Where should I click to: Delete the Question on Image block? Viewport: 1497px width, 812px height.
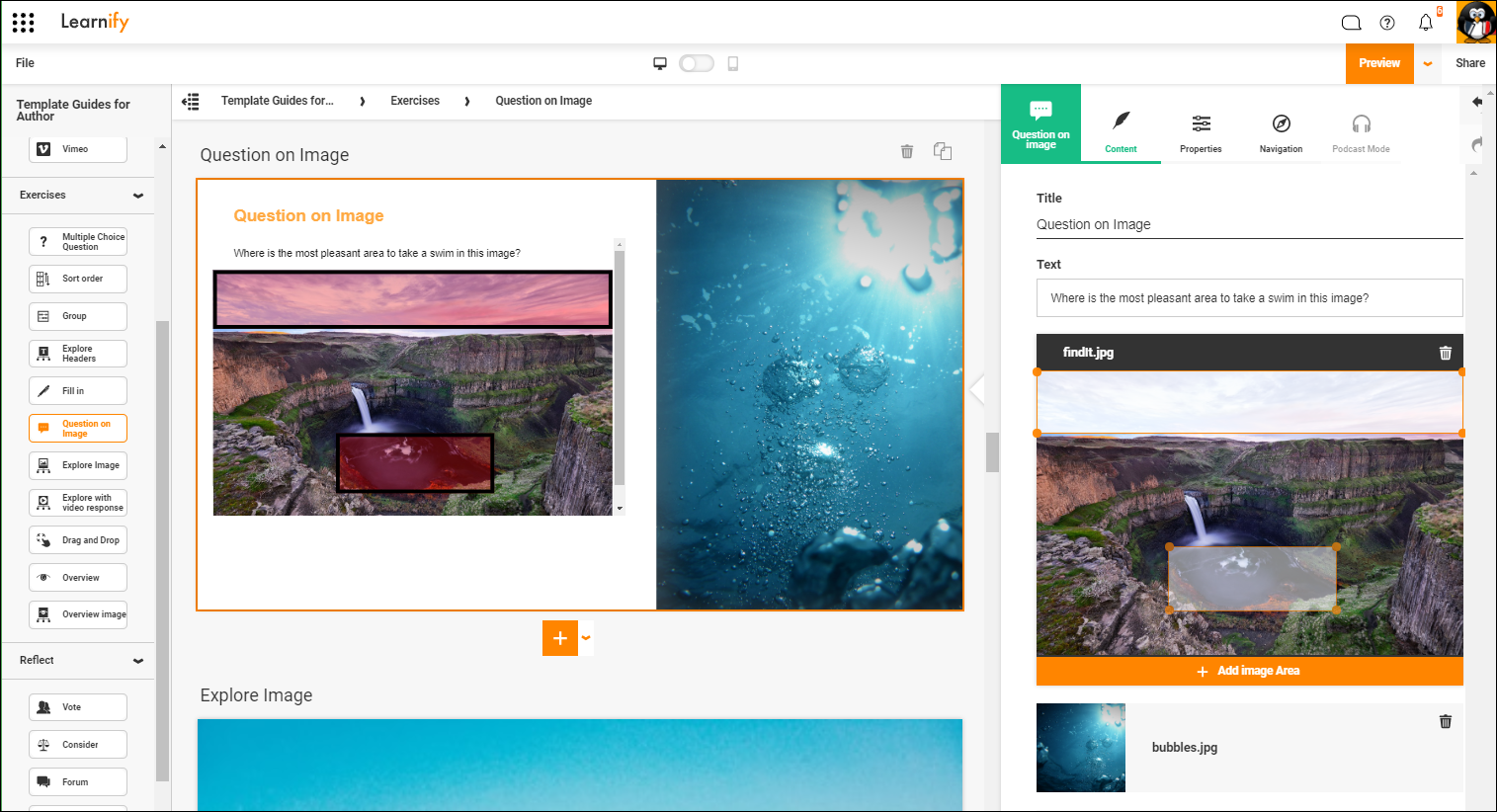click(907, 151)
